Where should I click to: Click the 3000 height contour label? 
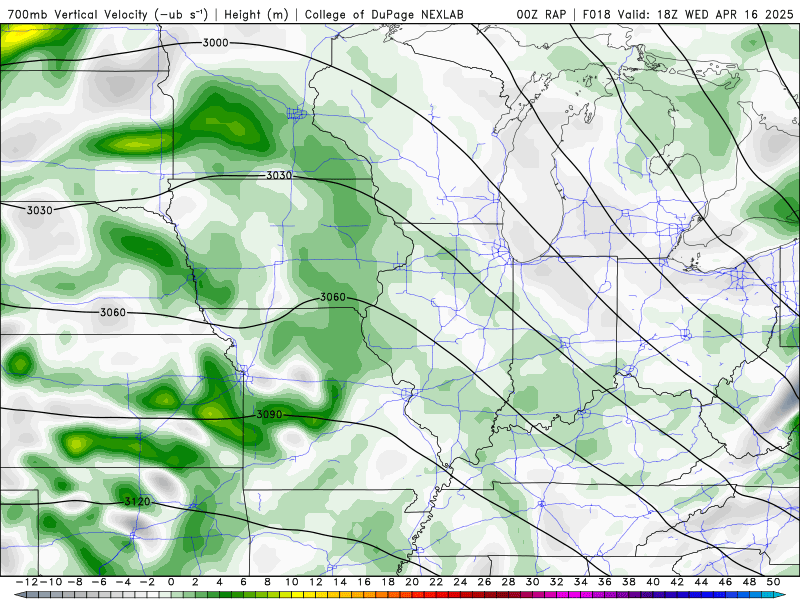215,43
